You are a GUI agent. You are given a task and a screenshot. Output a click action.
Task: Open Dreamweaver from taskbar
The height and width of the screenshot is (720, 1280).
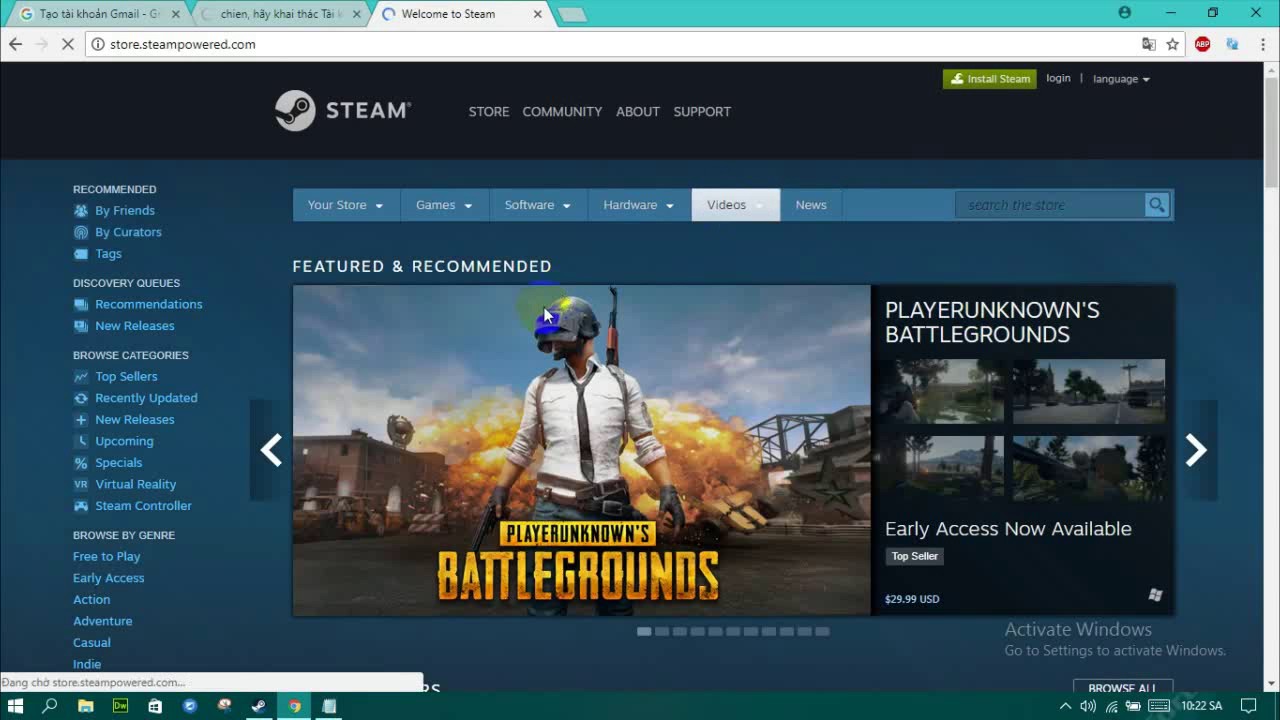[x=120, y=706]
